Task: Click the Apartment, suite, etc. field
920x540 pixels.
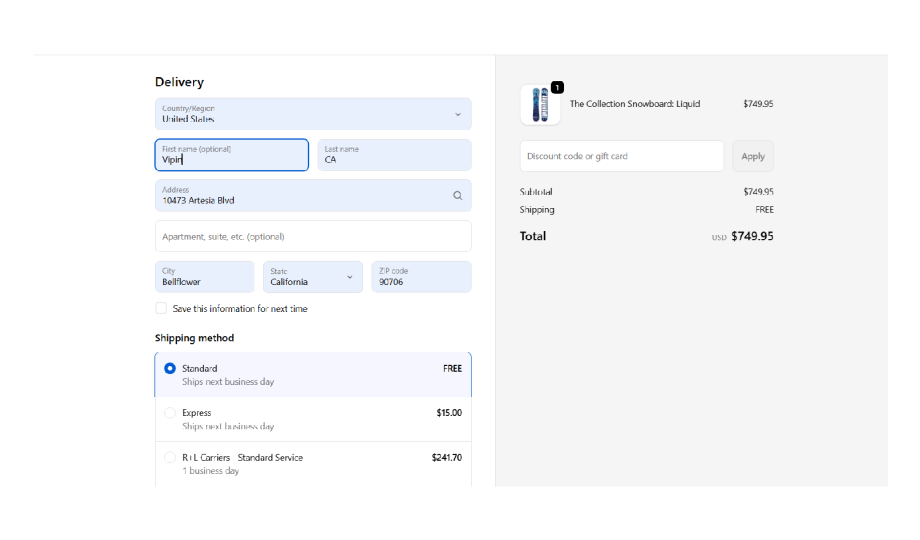Action: (312, 237)
